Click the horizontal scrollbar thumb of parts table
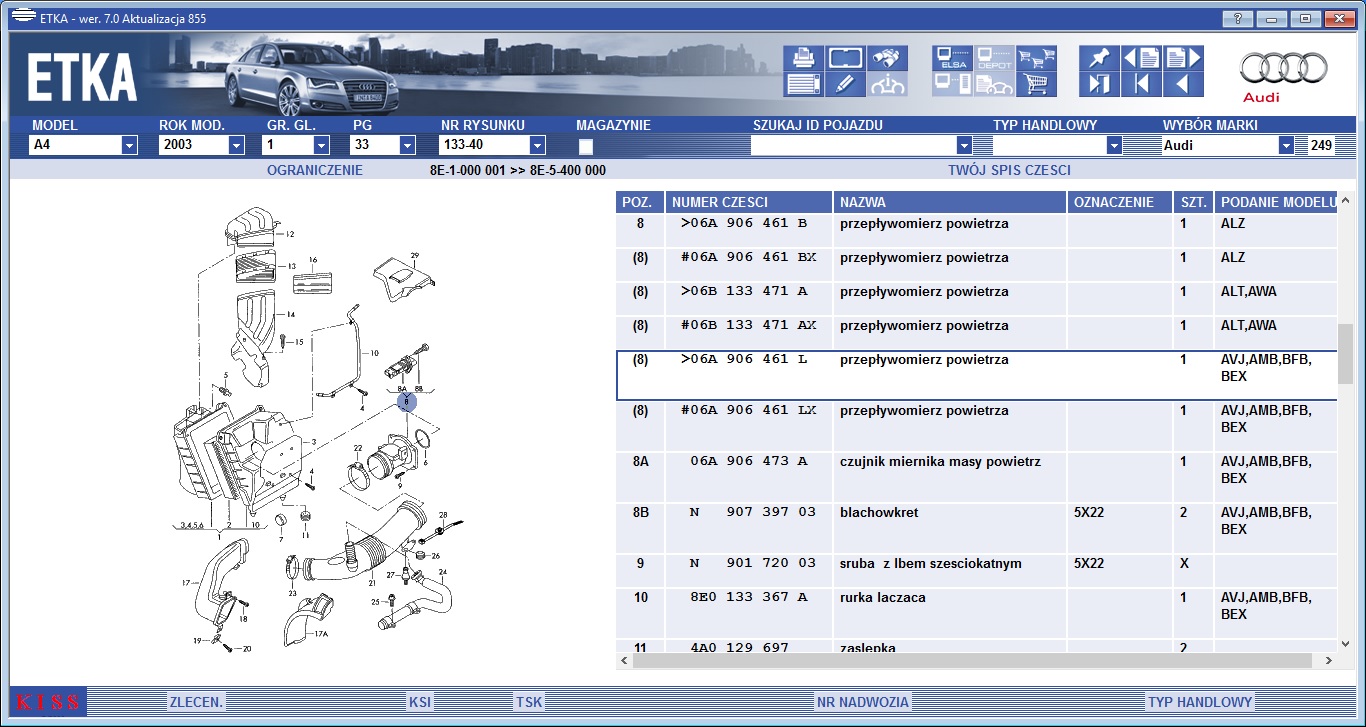Screen dimensions: 1366x727 point(973,660)
